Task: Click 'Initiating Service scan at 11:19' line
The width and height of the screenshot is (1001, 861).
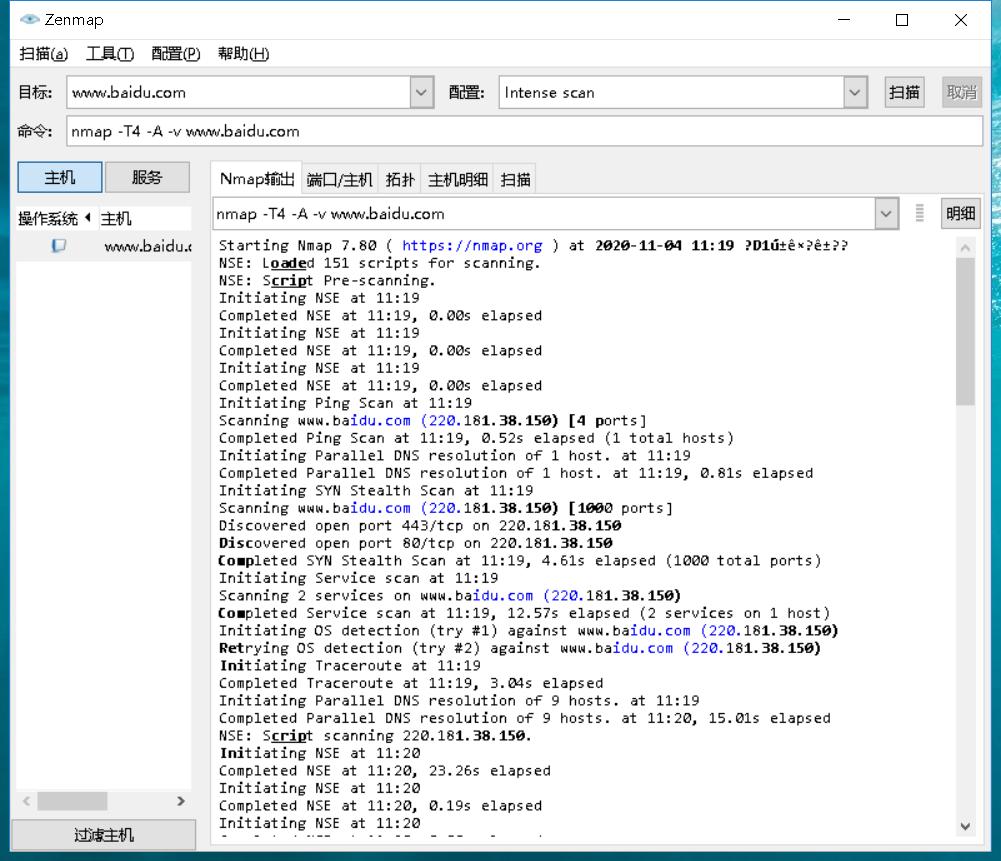Action: 358,578
